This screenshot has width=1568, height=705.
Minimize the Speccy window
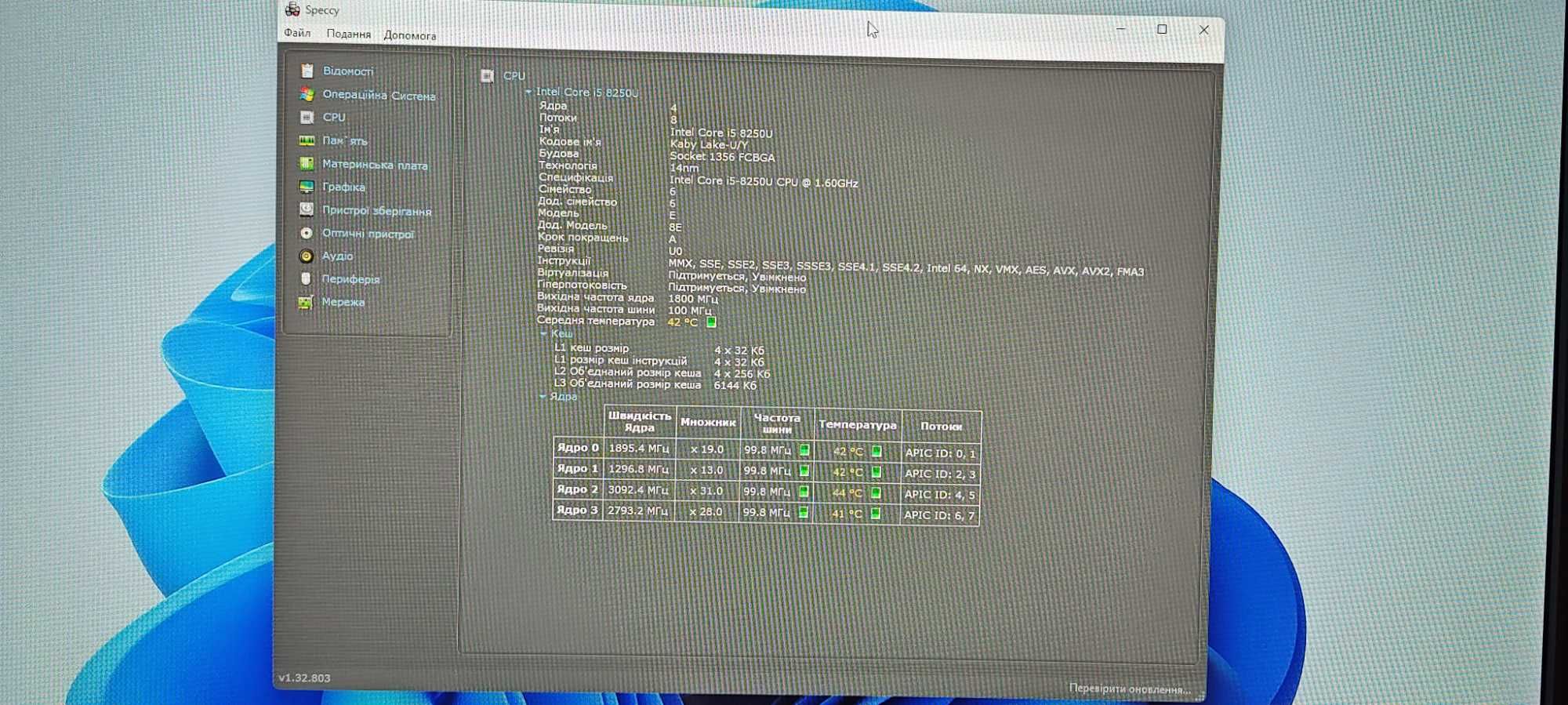1121,28
